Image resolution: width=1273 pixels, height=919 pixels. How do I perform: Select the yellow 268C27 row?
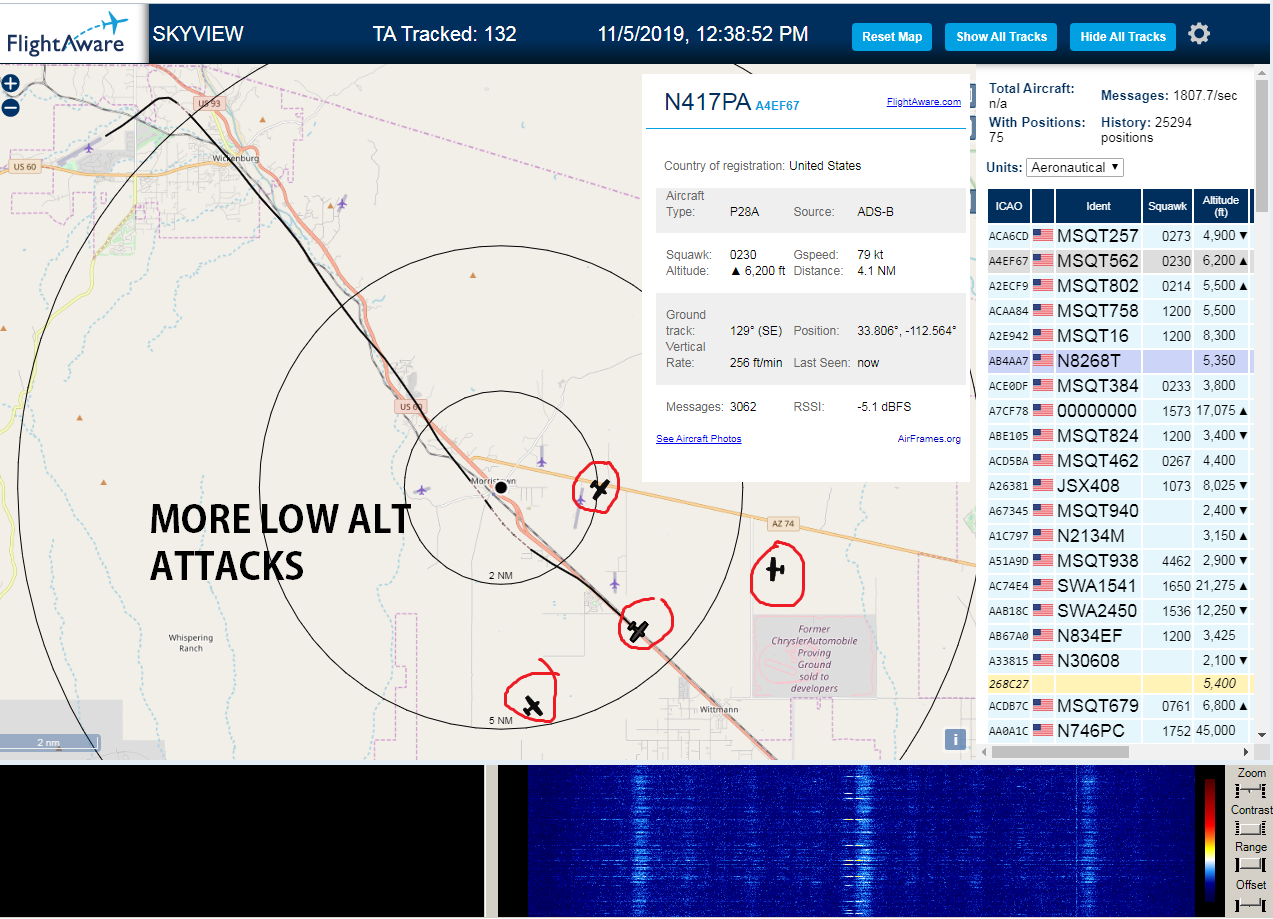click(1119, 684)
